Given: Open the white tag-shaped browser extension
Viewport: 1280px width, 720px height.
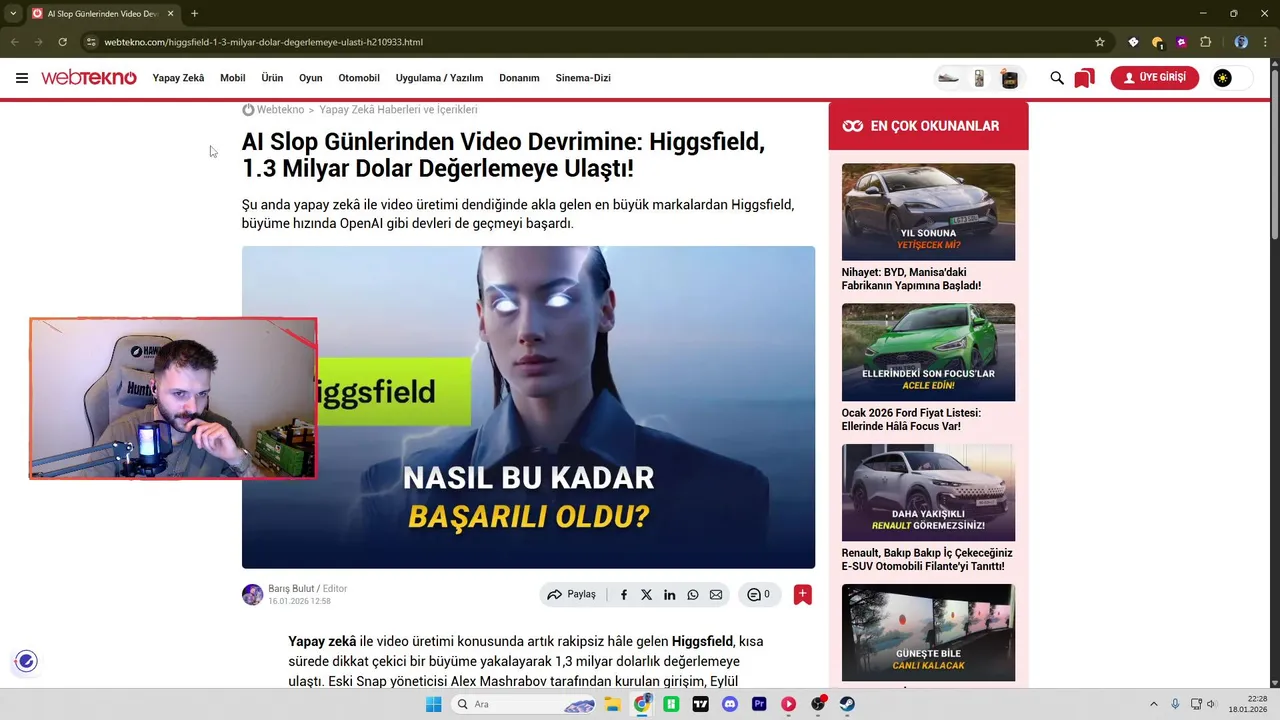Looking at the screenshot, I should 1133,42.
